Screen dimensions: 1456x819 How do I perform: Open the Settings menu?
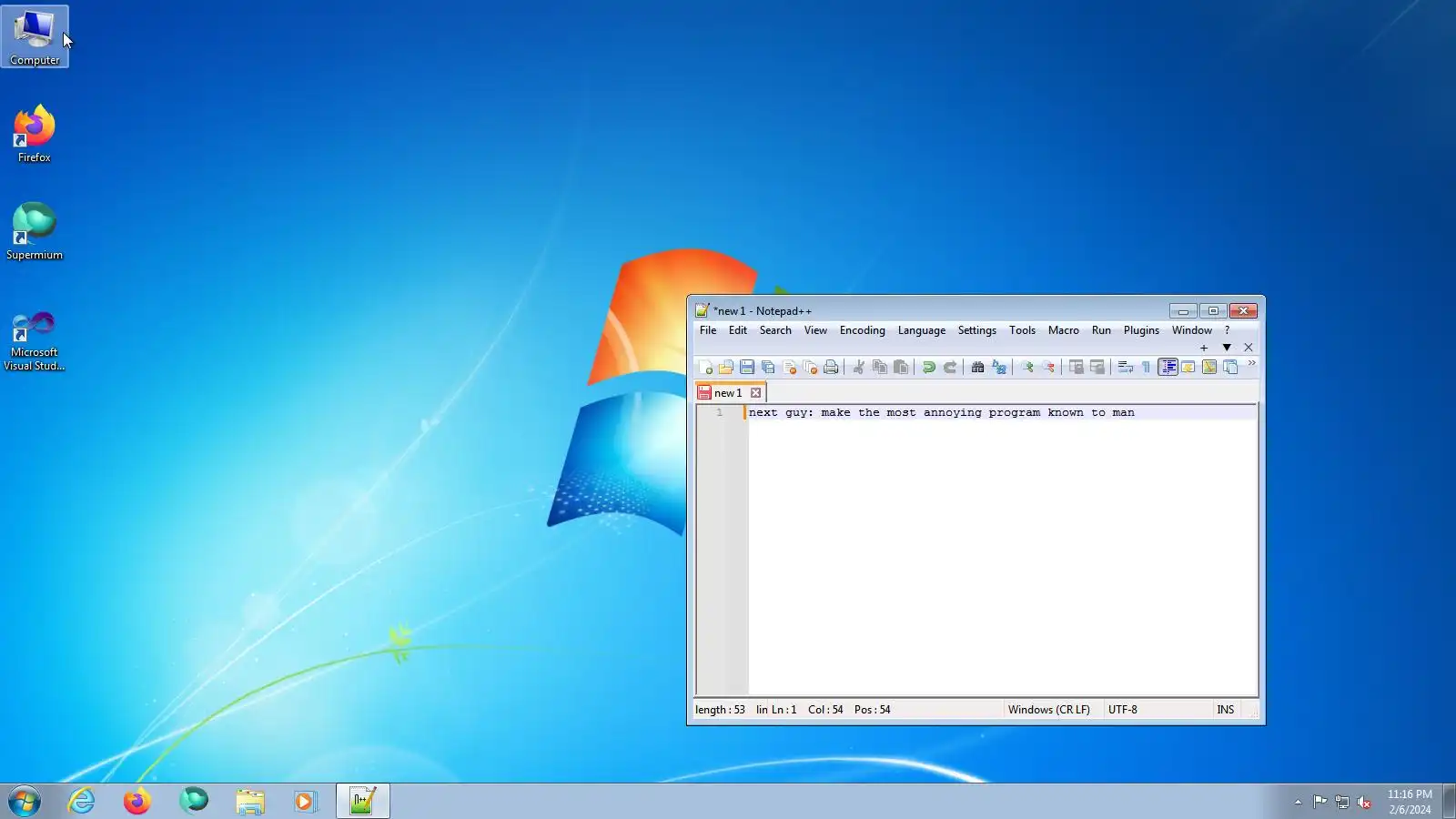(977, 330)
